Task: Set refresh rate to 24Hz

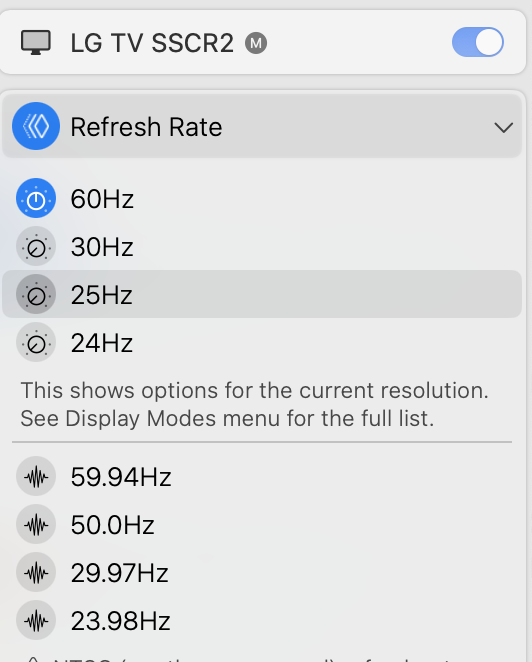Action: click(x=262, y=342)
